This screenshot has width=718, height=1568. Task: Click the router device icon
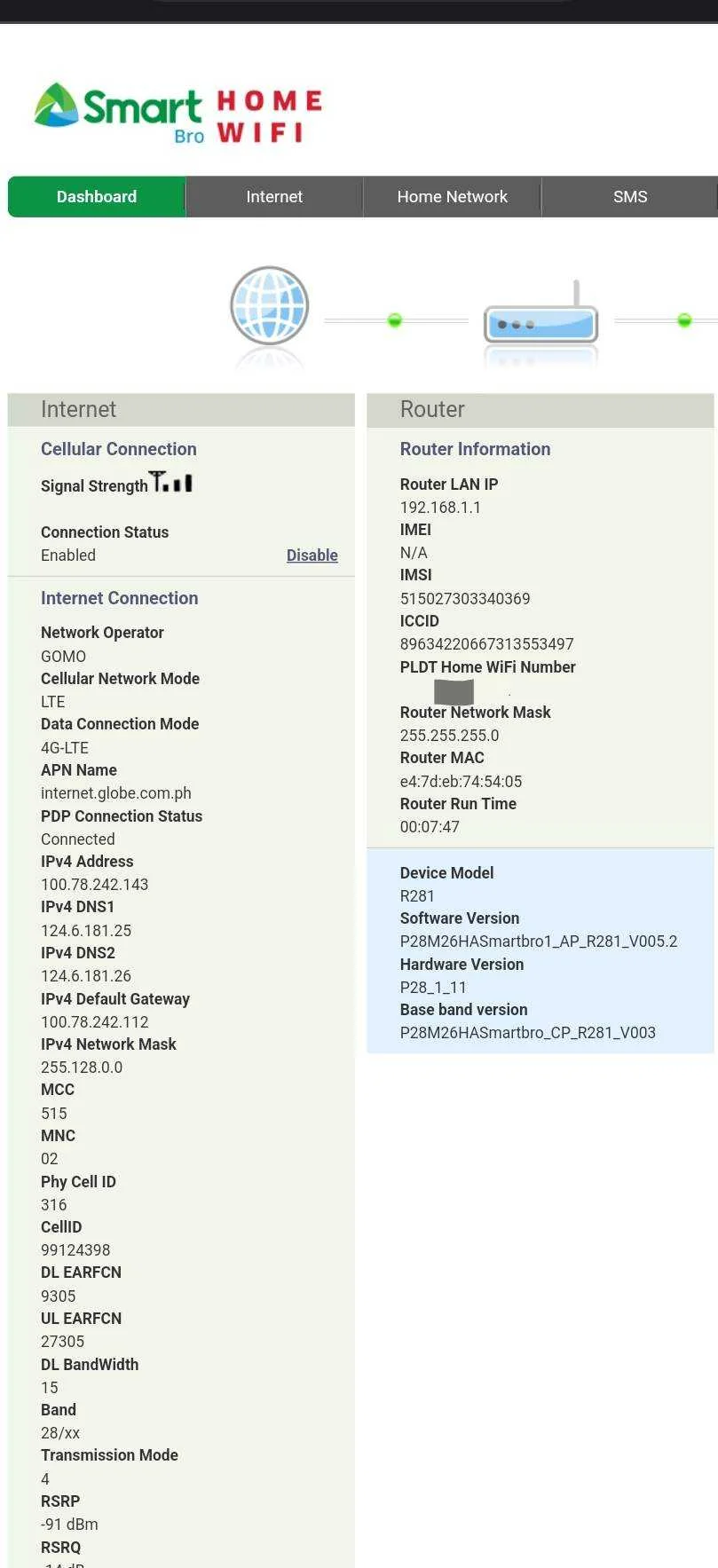point(540,314)
